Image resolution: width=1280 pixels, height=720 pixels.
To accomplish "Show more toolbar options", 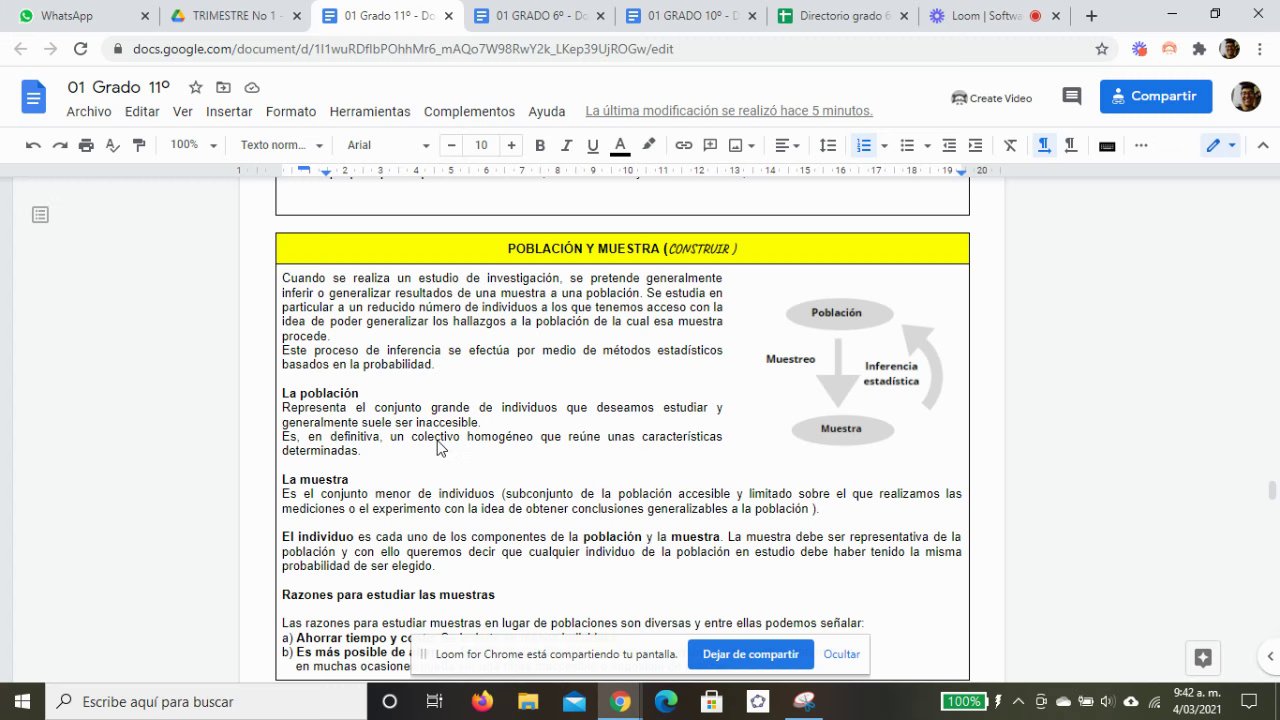I will point(1141,145).
